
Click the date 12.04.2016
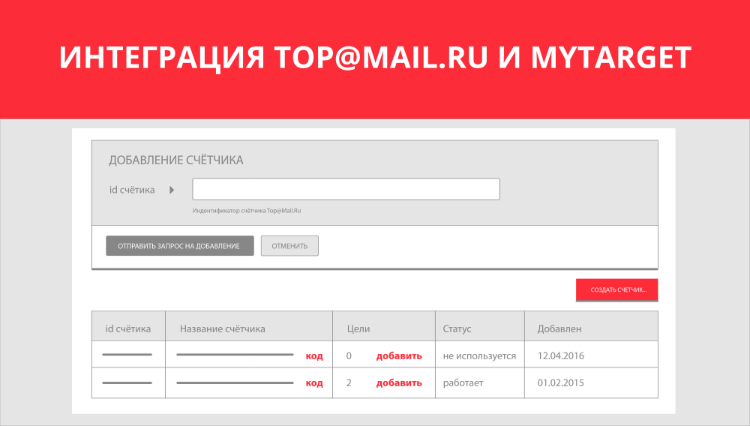[x=561, y=356]
